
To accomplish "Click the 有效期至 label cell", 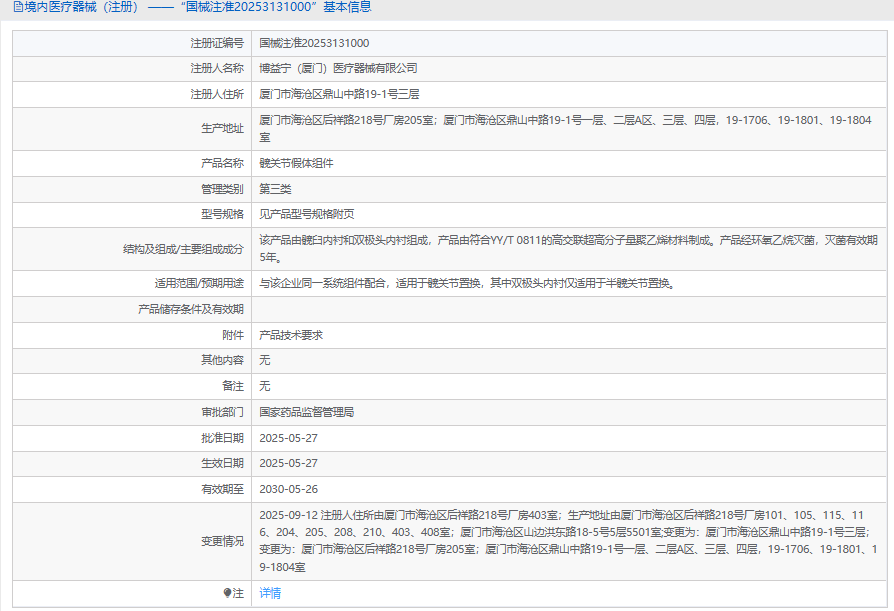I will click(132, 489).
